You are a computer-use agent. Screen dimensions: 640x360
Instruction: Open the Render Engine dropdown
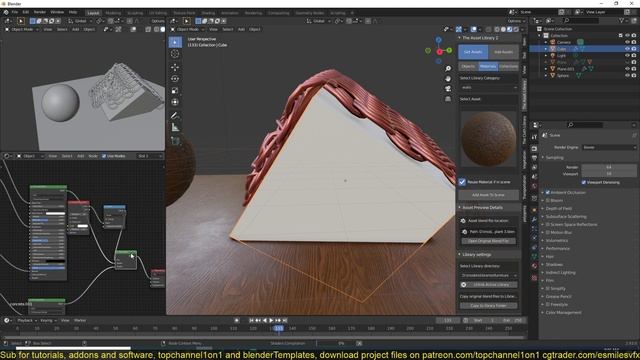pos(609,147)
